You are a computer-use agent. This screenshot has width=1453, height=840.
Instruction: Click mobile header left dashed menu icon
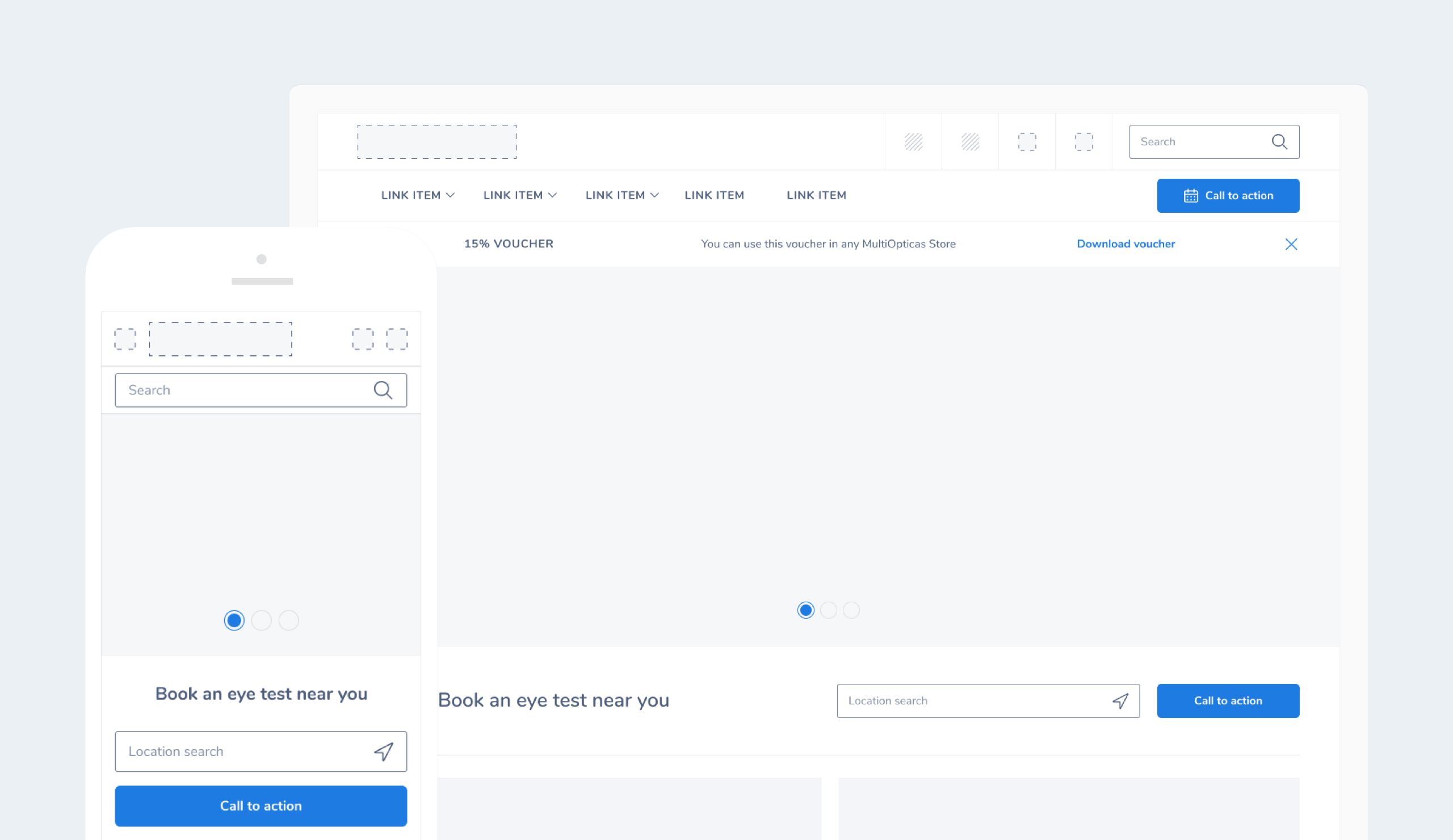coord(125,339)
